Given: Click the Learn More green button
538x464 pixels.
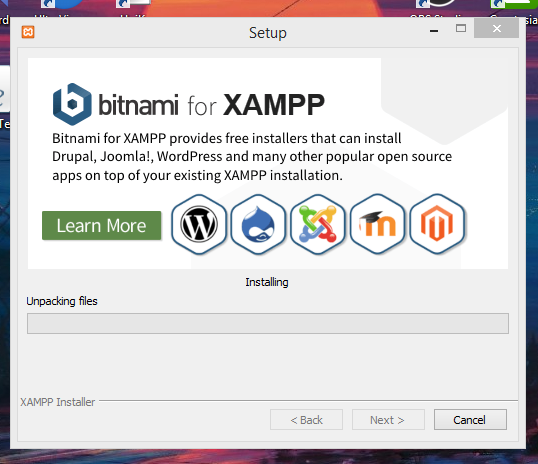Looking at the screenshot, I should coord(102,225).
